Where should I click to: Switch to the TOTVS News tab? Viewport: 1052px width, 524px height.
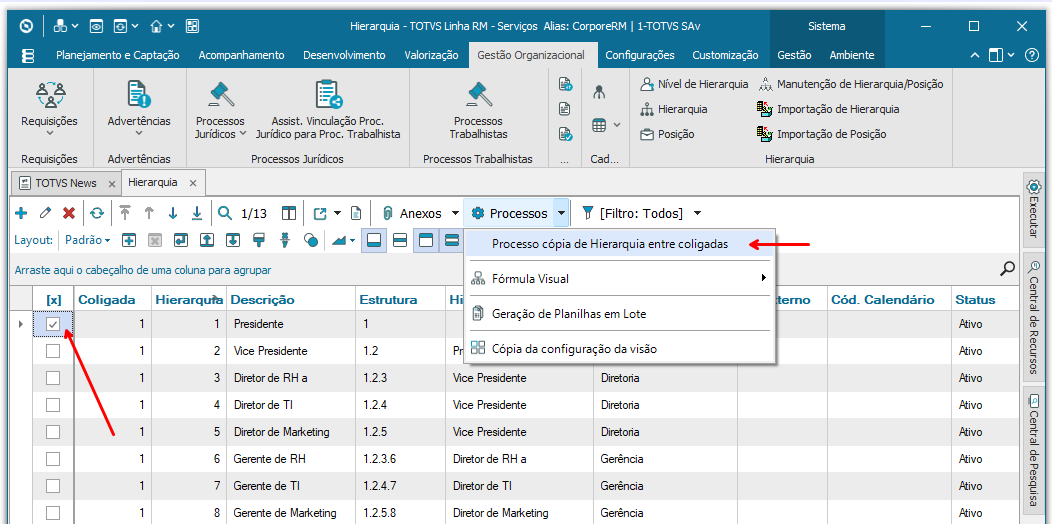(x=66, y=182)
